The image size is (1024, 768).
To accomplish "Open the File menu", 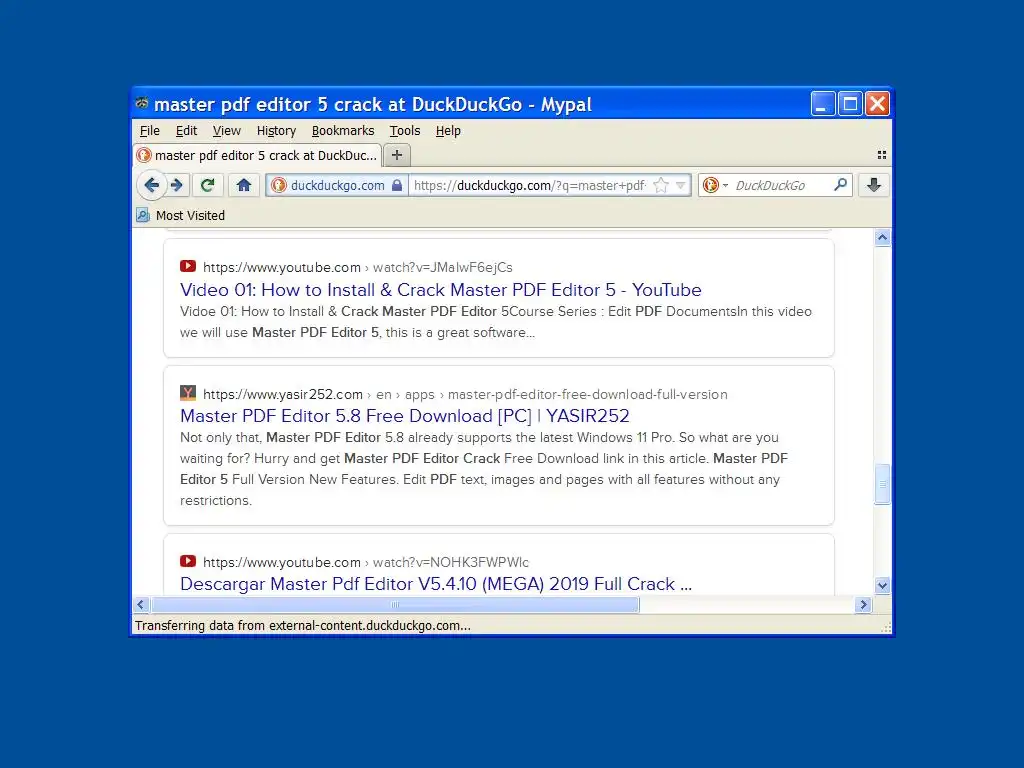I will (150, 131).
